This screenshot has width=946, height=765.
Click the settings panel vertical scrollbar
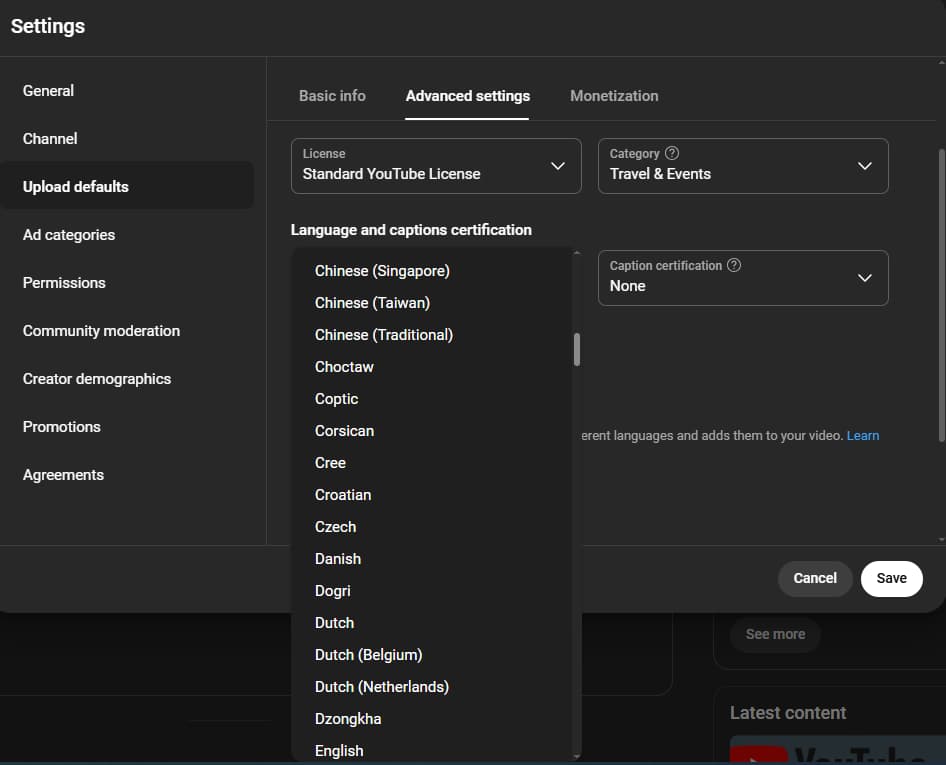click(x=942, y=296)
